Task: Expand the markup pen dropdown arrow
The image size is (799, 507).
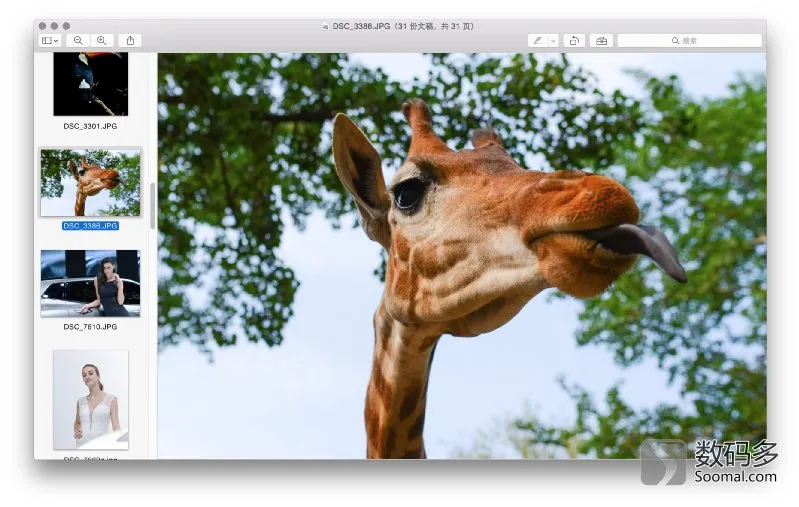Action: pos(553,41)
